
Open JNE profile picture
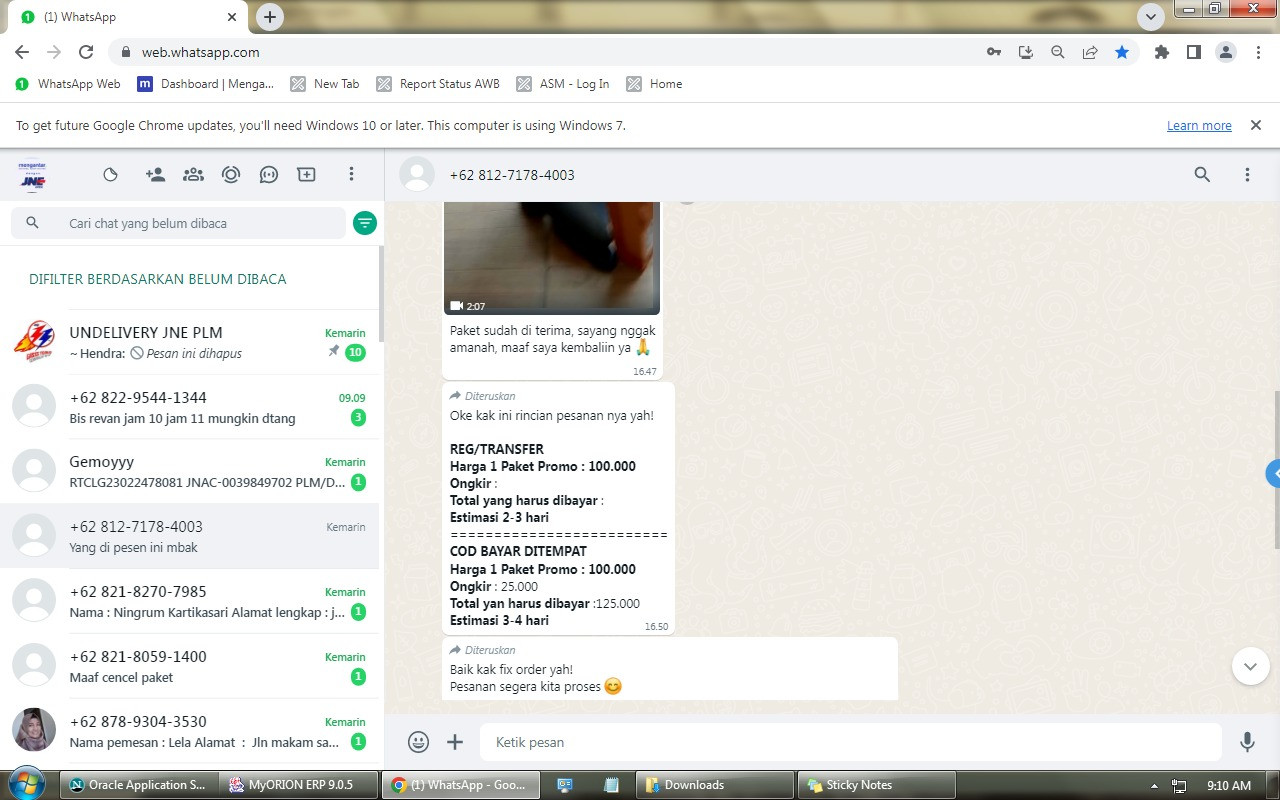click(33, 175)
